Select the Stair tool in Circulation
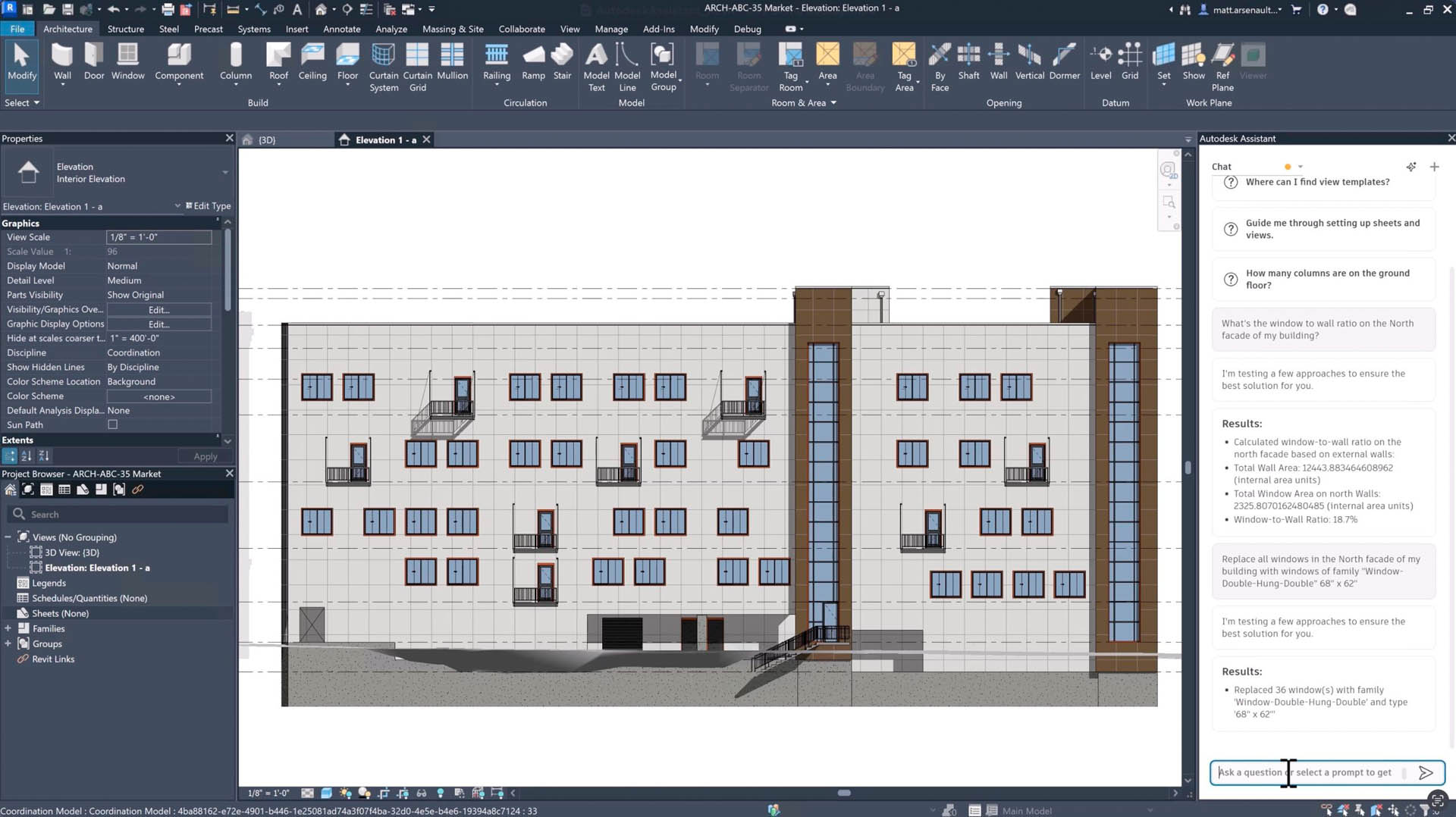Image resolution: width=1456 pixels, height=817 pixels. (562, 59)
